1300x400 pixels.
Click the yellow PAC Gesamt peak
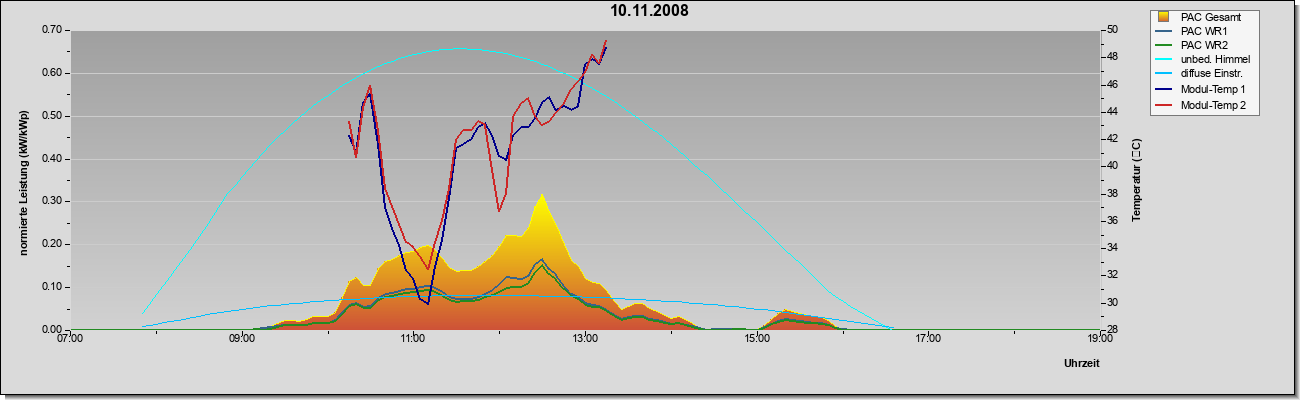coord(541,196)
